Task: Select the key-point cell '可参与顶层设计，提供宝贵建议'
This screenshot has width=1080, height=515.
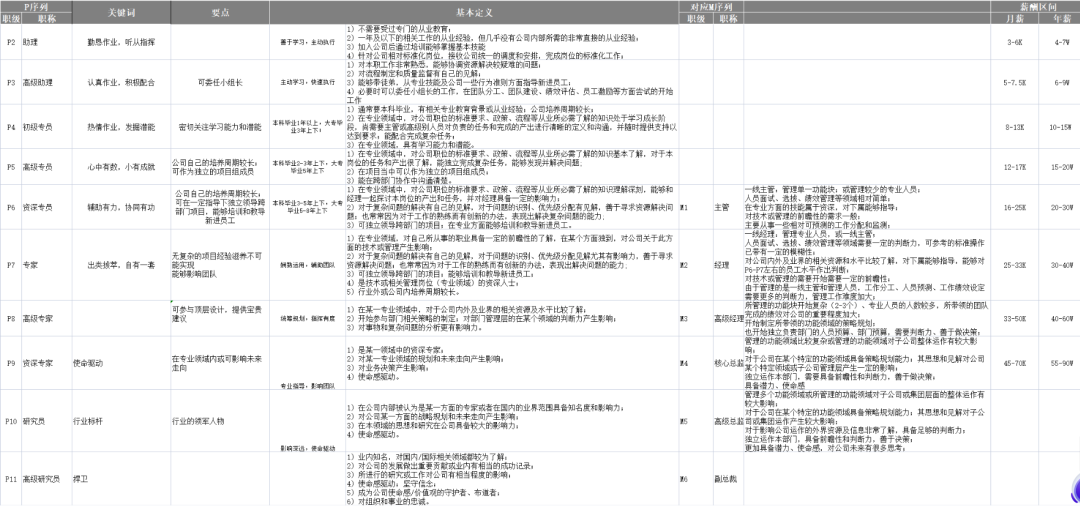Action: tap(220, 318)
